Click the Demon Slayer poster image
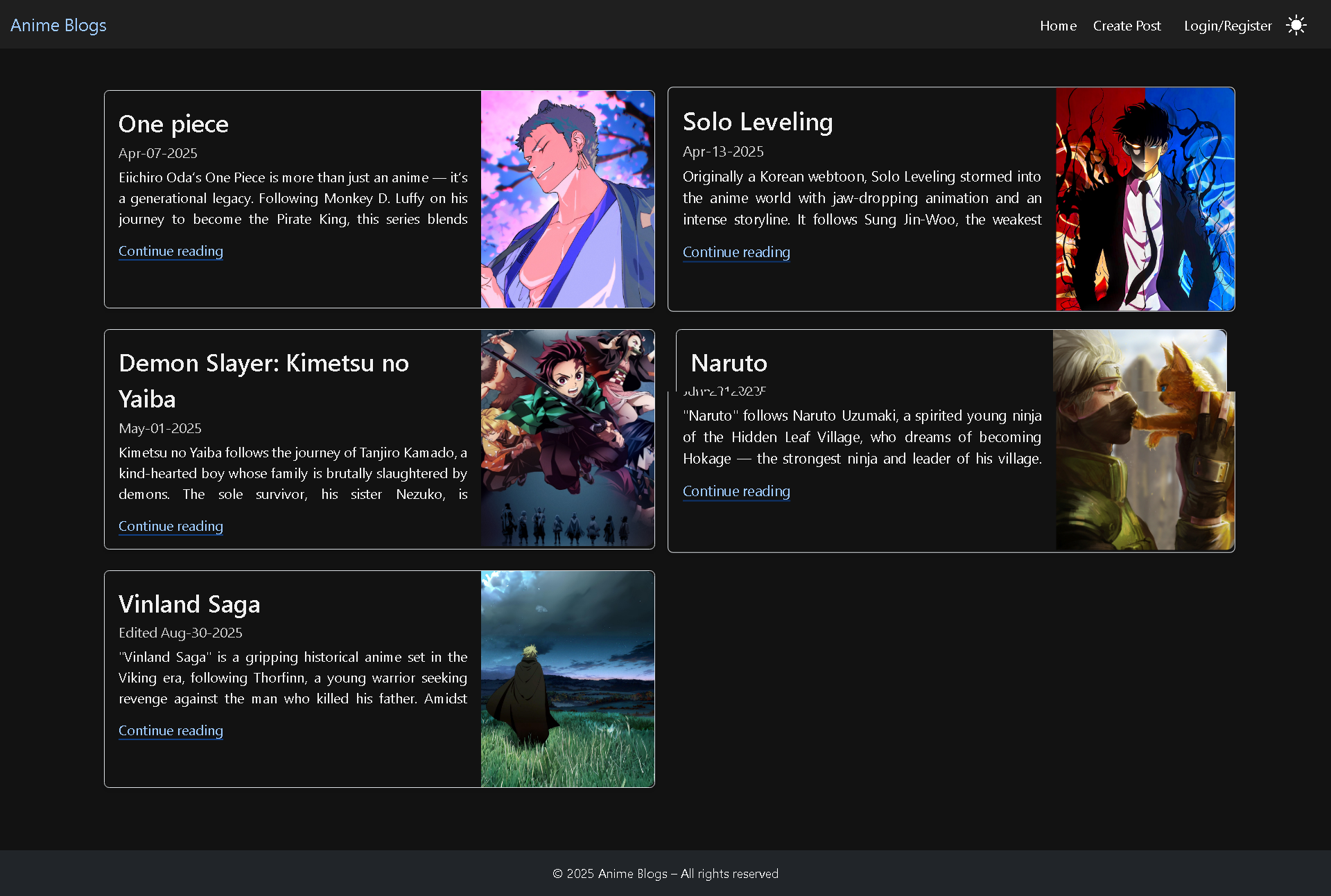 pyautogui.click(x=567, y=438)
